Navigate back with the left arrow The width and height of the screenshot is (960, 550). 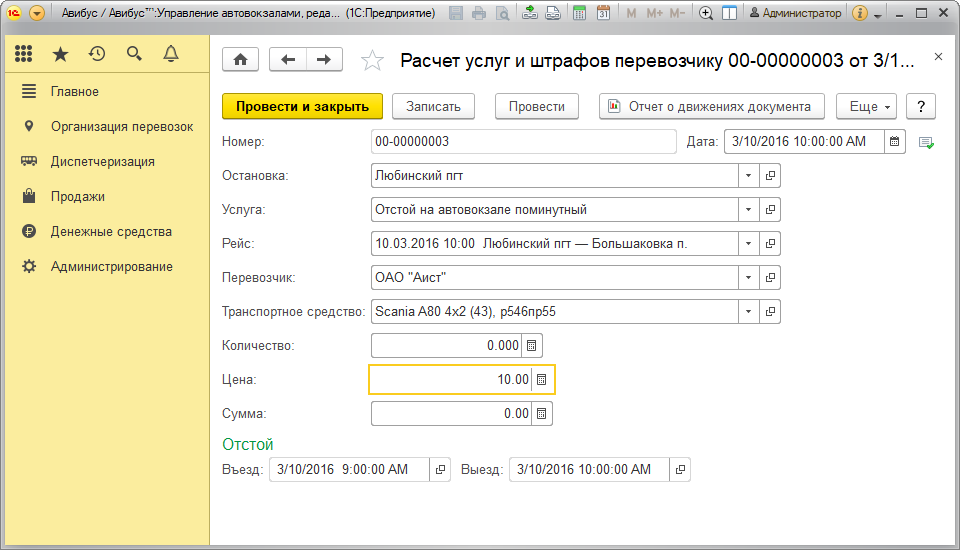pyautogui.click(x=289, y=60)
